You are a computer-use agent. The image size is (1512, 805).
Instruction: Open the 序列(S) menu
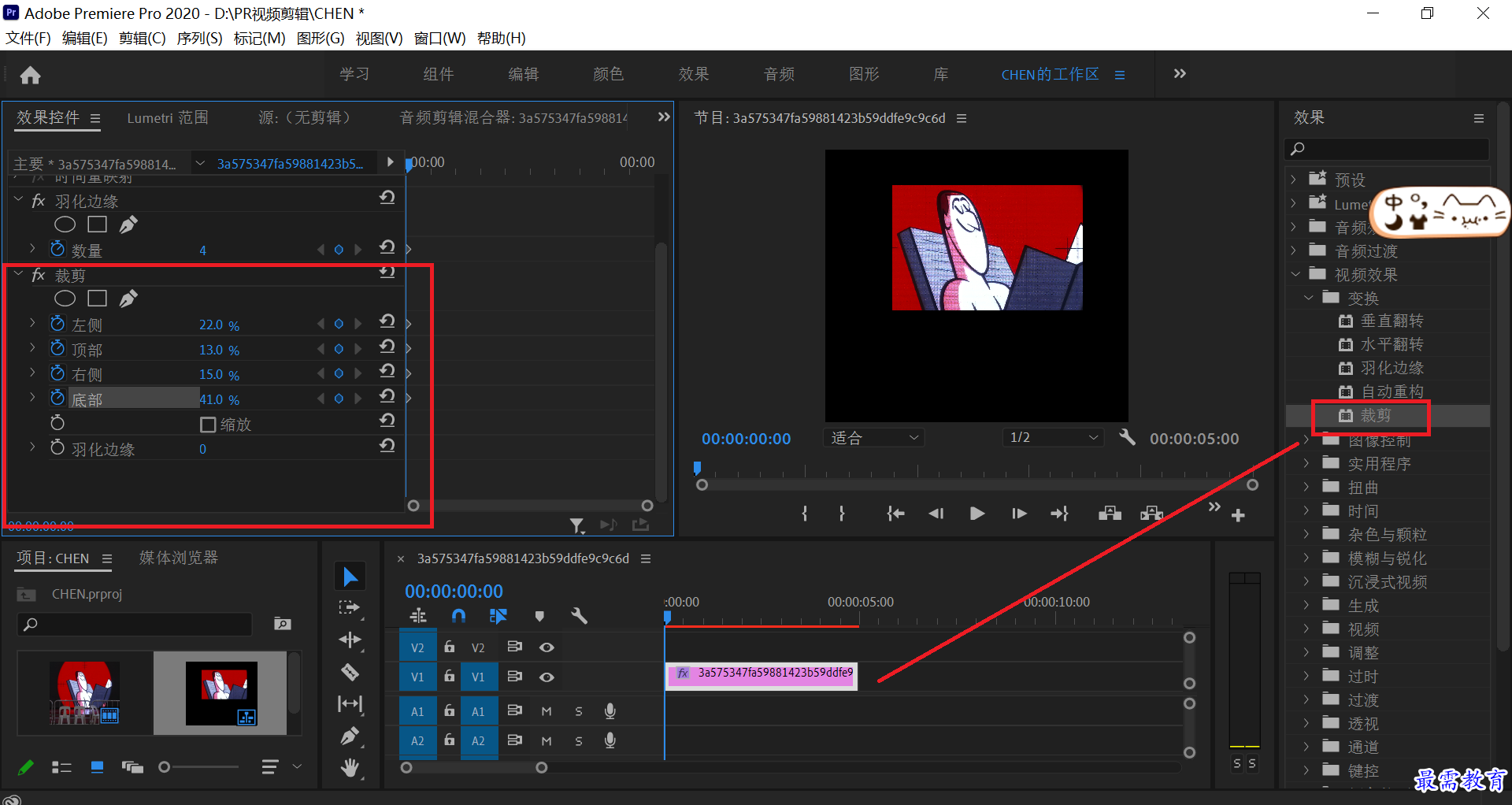point(199,38)
